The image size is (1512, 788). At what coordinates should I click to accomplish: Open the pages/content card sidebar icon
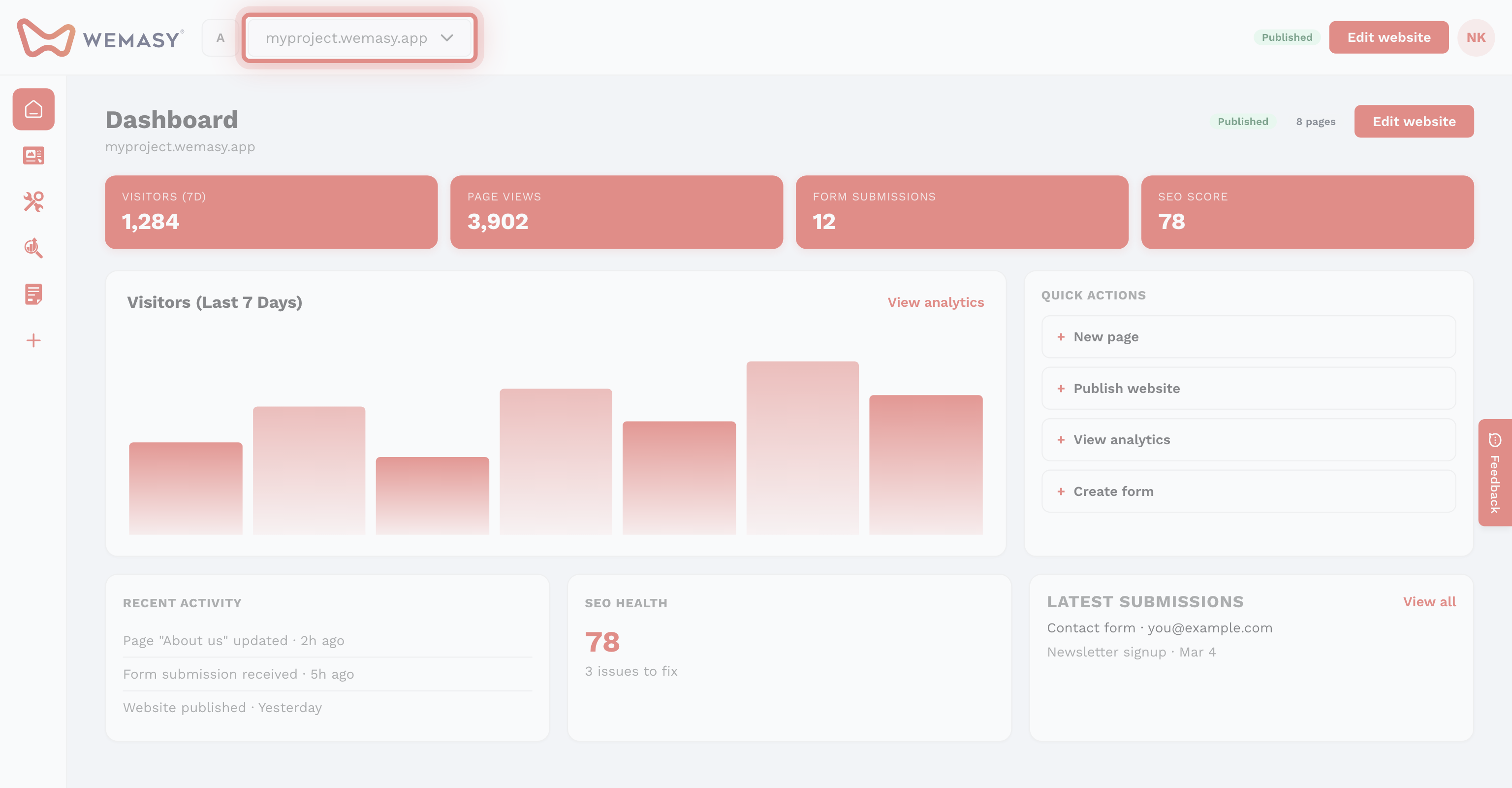(33, 156)
